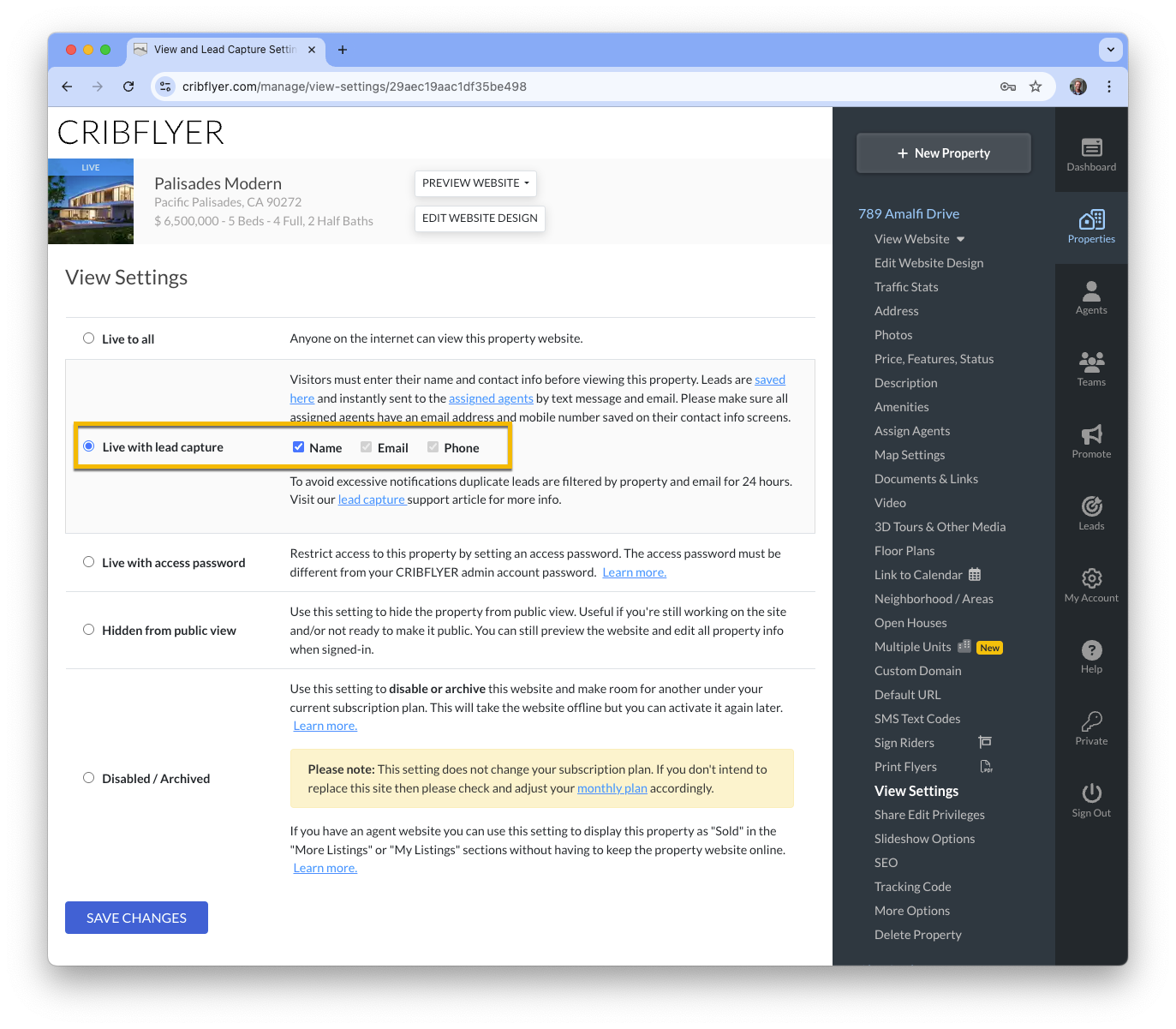1176x1029 pixels.
Task: Click the New Property button
Action: pos(944,153)
